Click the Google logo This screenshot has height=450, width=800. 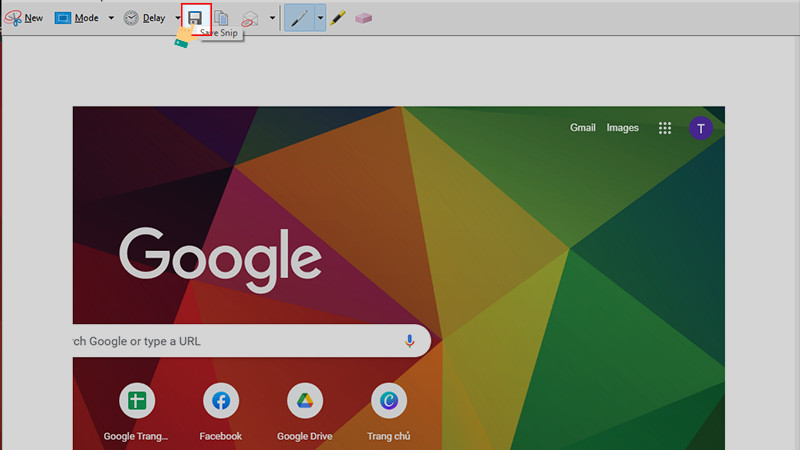click(x=220, y=260)
